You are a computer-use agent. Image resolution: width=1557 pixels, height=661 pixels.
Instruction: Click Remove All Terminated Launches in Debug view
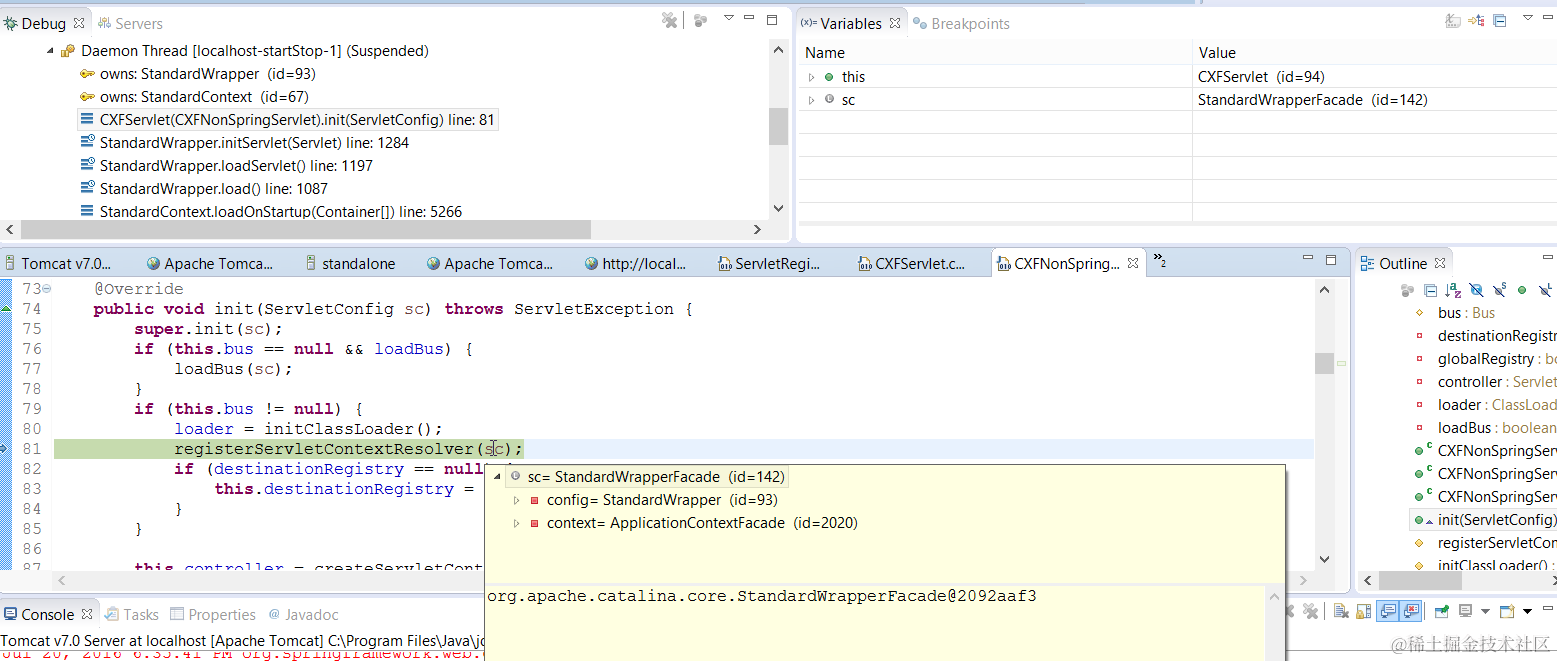tap(670, 20)
